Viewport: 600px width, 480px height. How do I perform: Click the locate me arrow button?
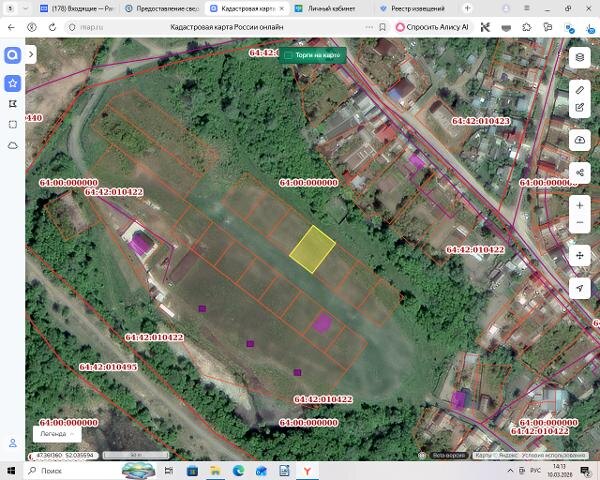coord(580,288)
